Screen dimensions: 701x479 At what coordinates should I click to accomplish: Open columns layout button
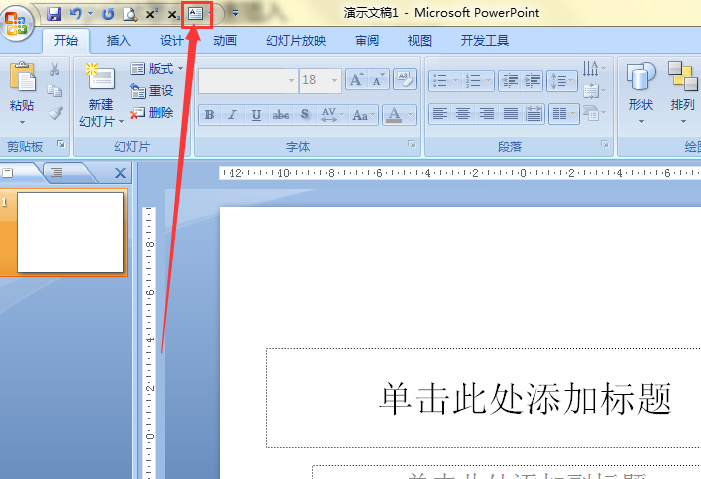(x=563, y=114)
